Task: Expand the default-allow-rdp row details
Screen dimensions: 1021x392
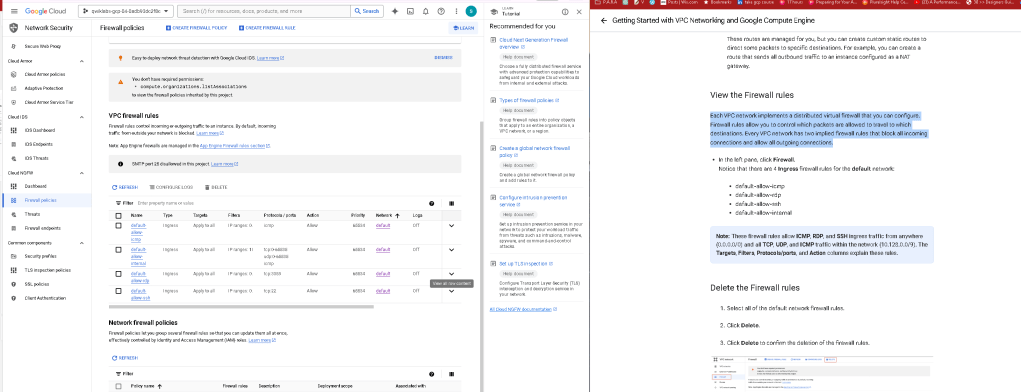Action: coord(451,274)
